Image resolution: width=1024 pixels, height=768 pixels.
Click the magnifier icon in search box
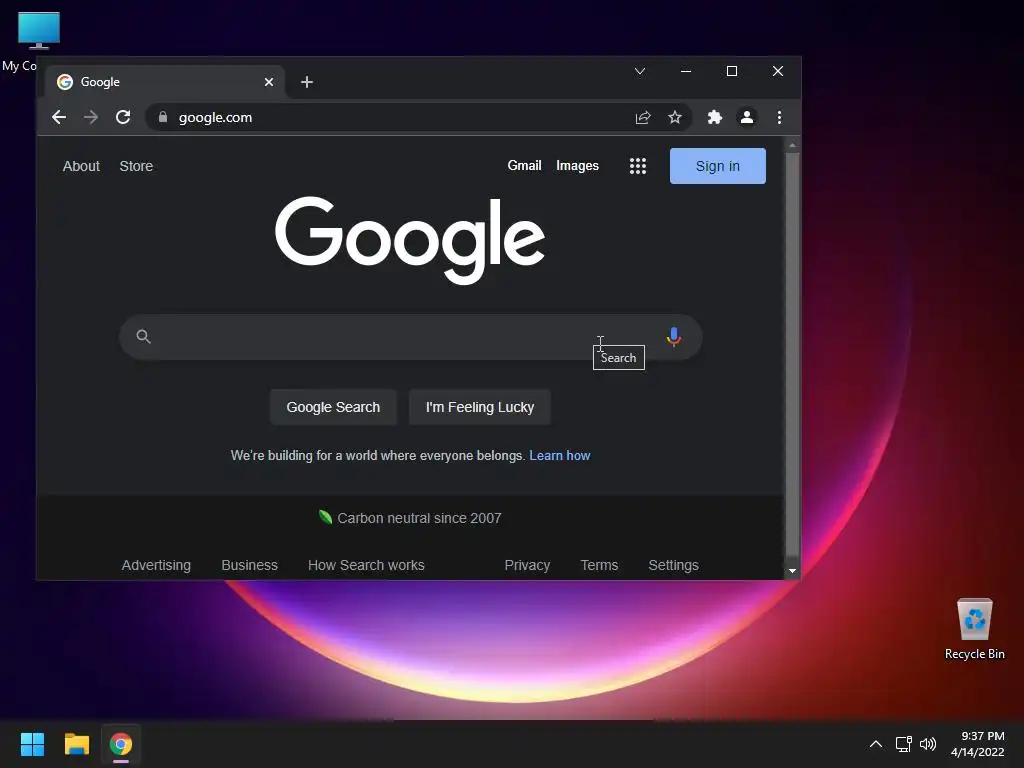pyautogui.click(x=144, y=336)
